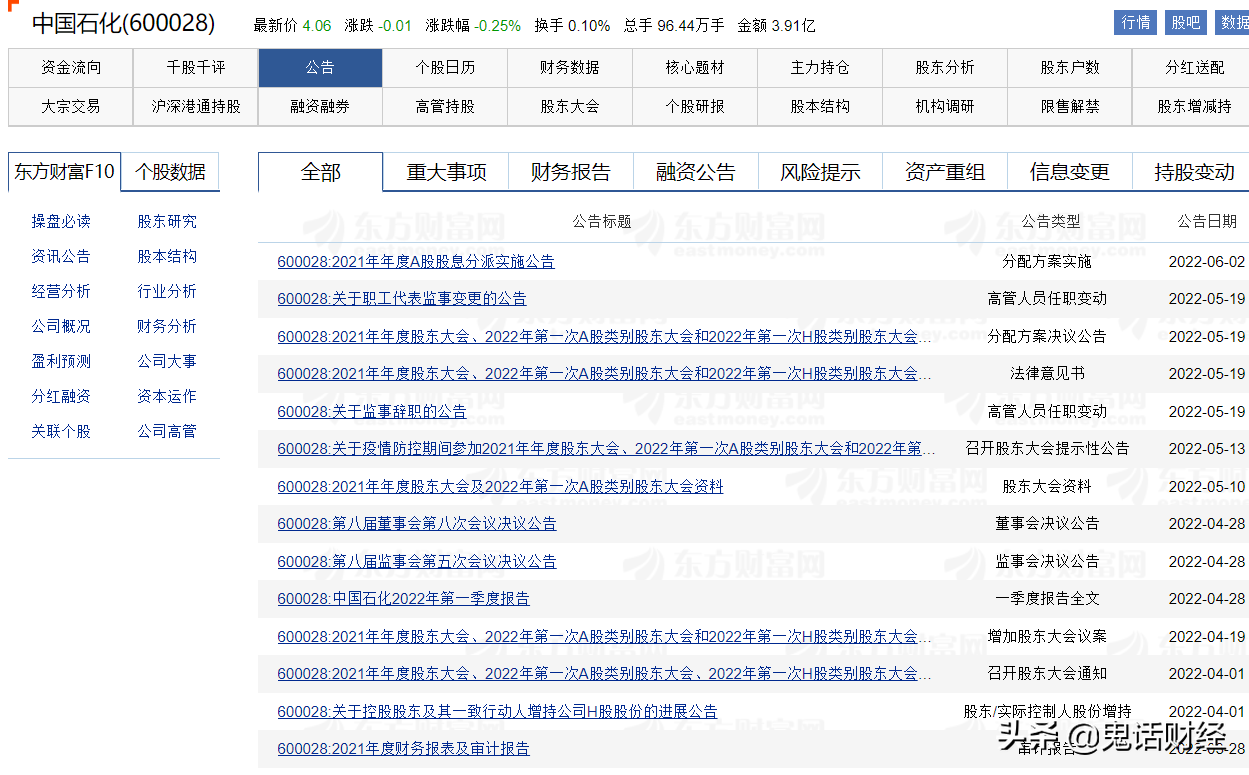Open the 2021年度财务报表及审计报告 link
1249x775 pixels.
point(404,748)
